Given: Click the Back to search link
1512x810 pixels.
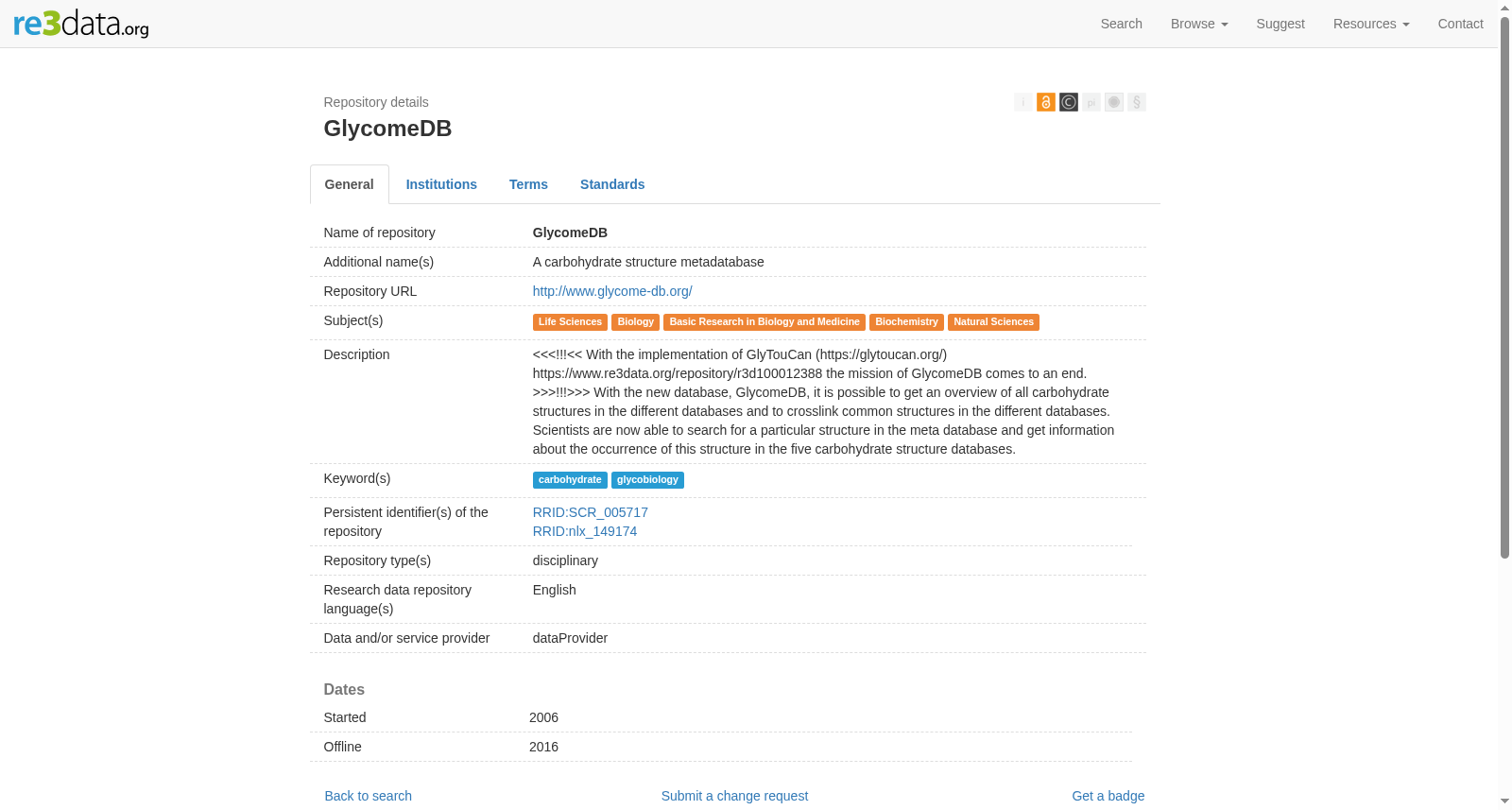Looking at the screenshot, I should click(369, 796).
